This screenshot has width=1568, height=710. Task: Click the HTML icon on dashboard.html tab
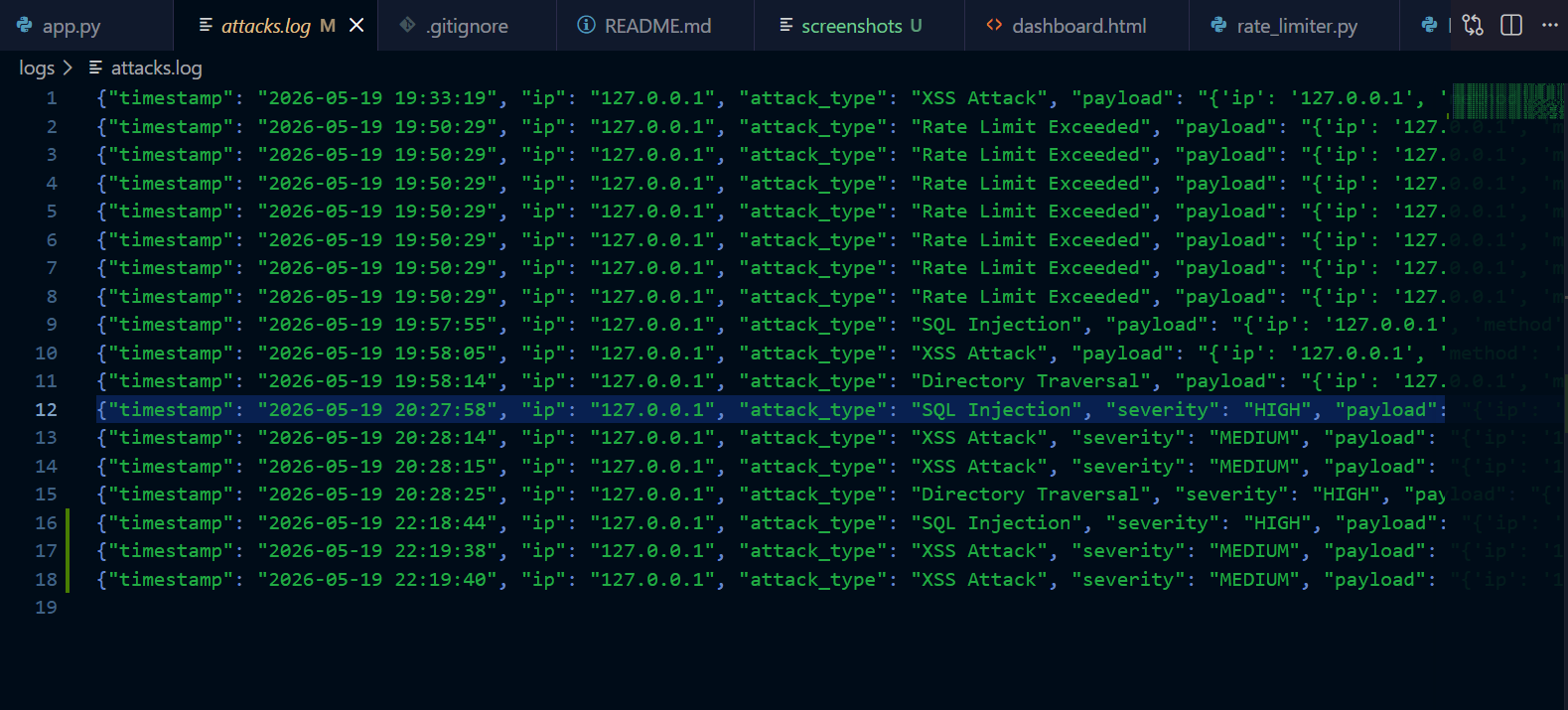[x=994, y=26]
